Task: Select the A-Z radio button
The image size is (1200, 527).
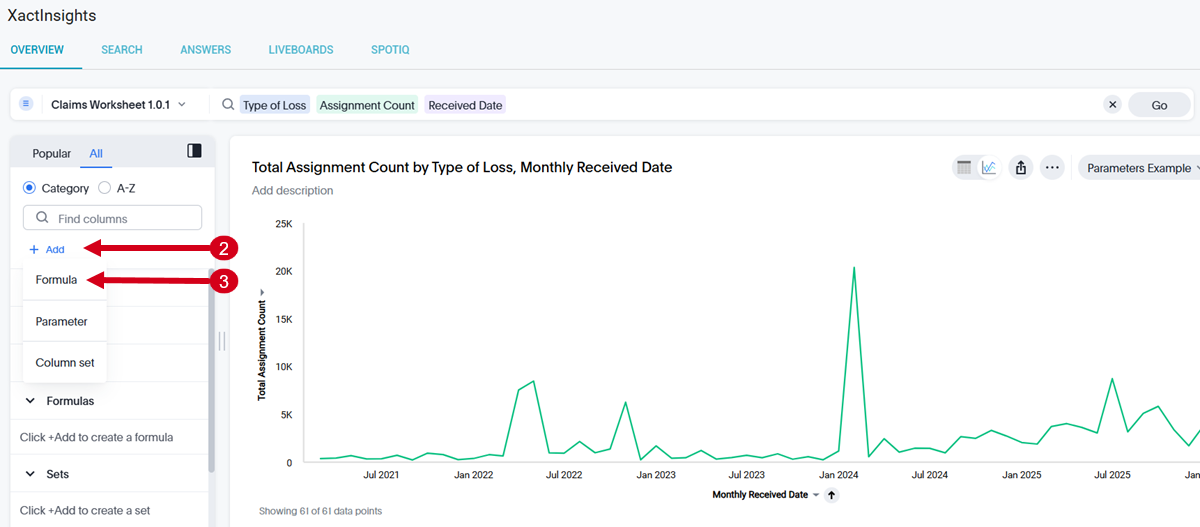Action: 105,188
